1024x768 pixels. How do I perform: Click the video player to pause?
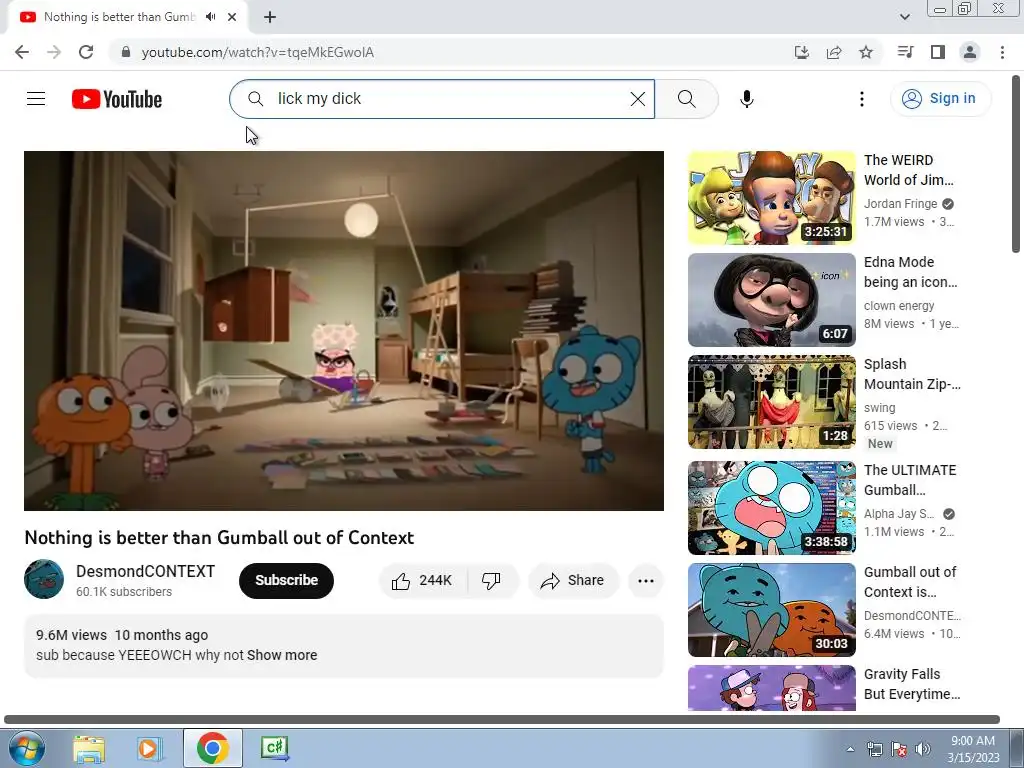[x=344, y=330]
